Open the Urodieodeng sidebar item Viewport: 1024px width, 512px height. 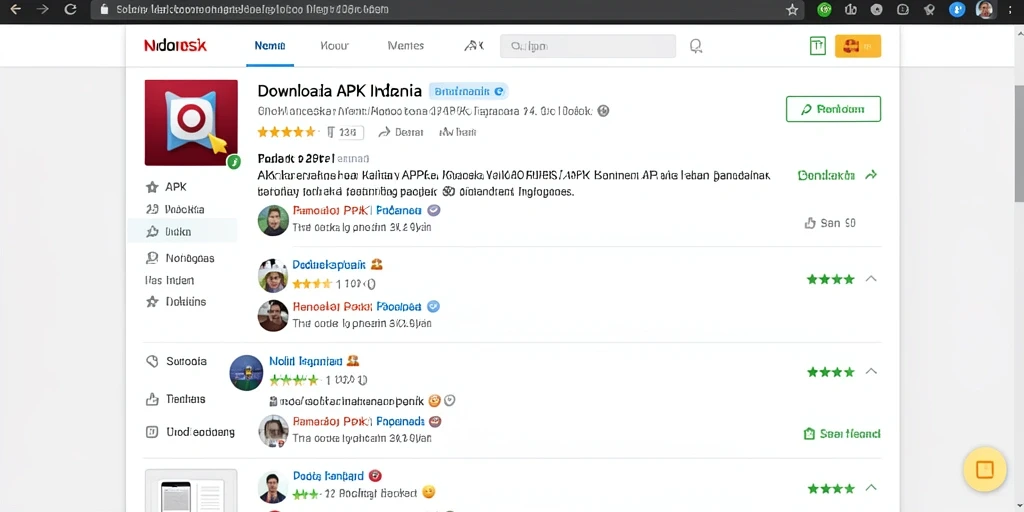tap(190, 432)
